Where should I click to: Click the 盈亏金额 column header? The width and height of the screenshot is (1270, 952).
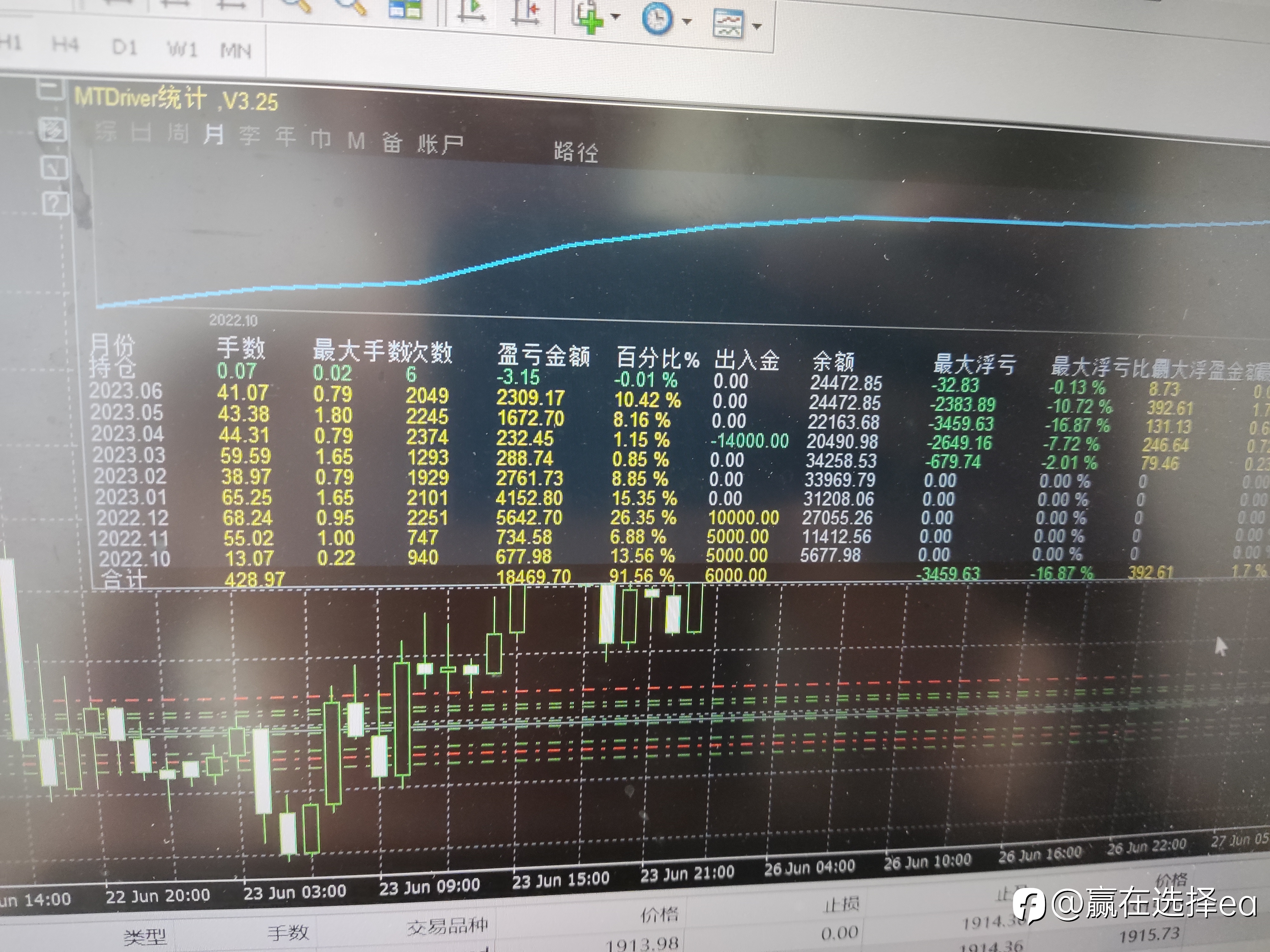coord(544,355)
